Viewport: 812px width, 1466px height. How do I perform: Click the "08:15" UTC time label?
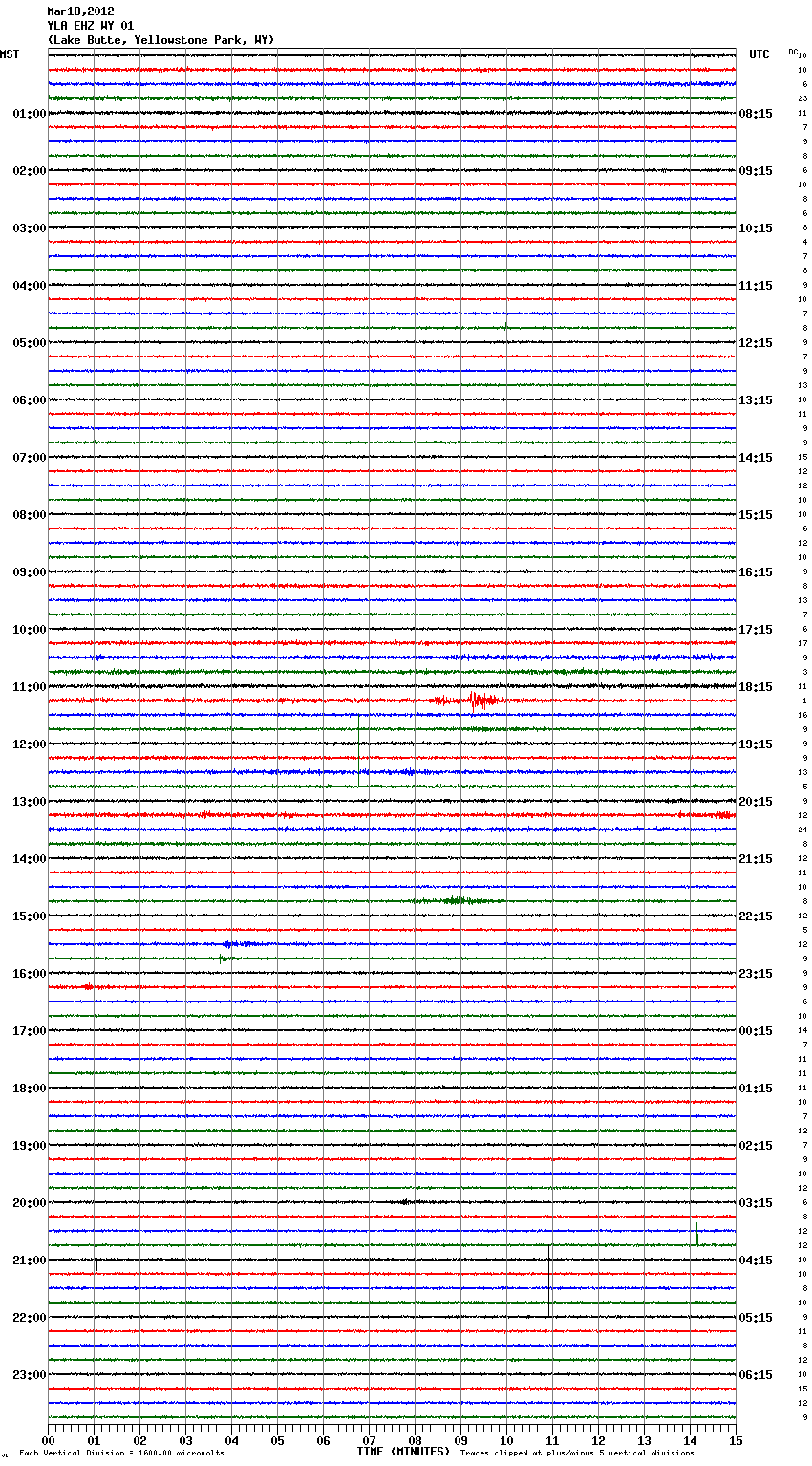756,114
